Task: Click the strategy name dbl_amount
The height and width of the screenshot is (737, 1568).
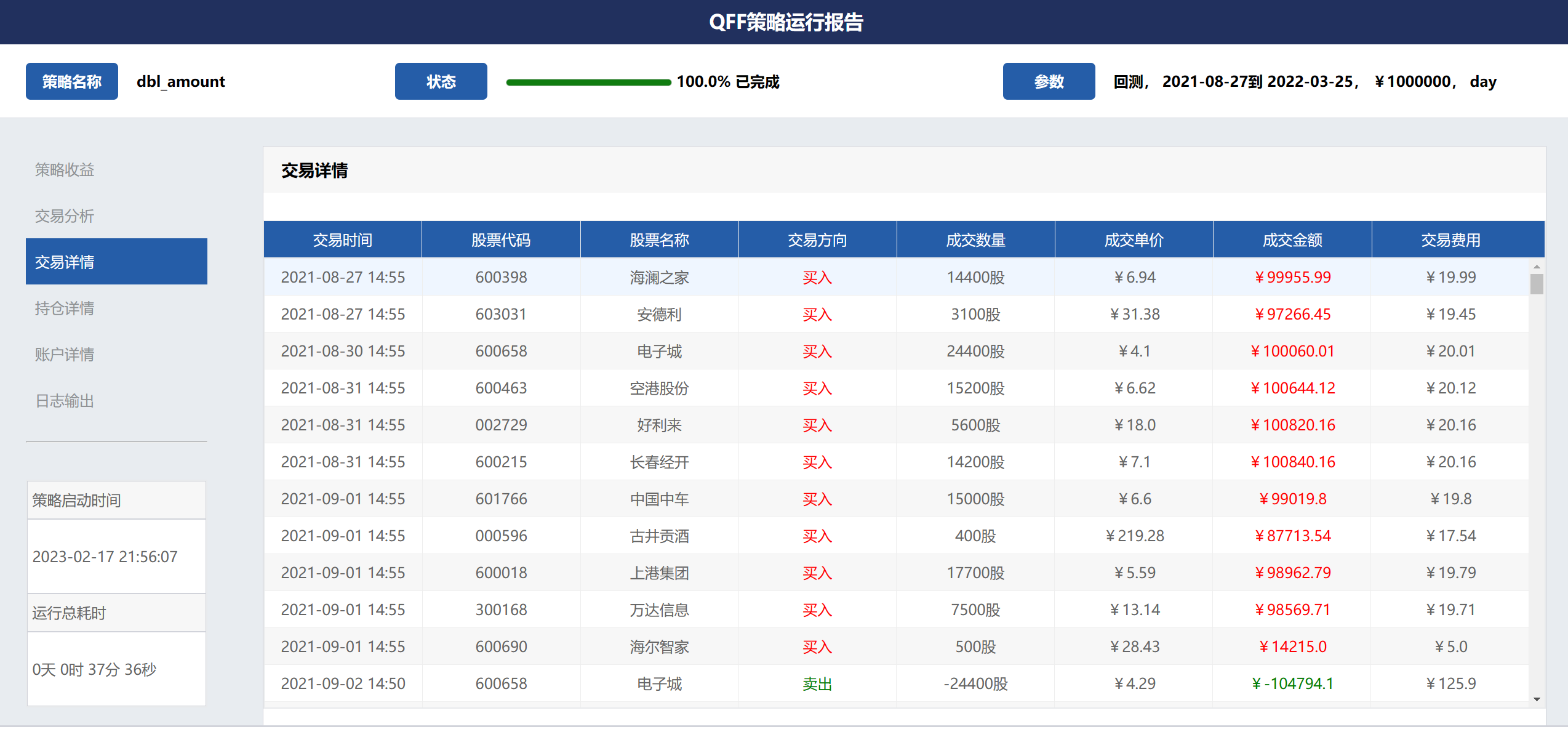Action: click(x=181, y=81)
